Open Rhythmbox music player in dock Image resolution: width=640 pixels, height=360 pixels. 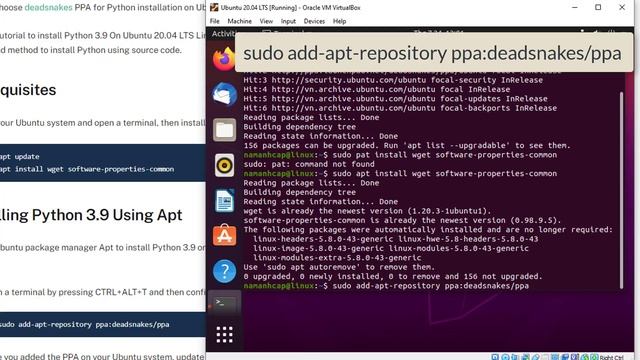224,165
